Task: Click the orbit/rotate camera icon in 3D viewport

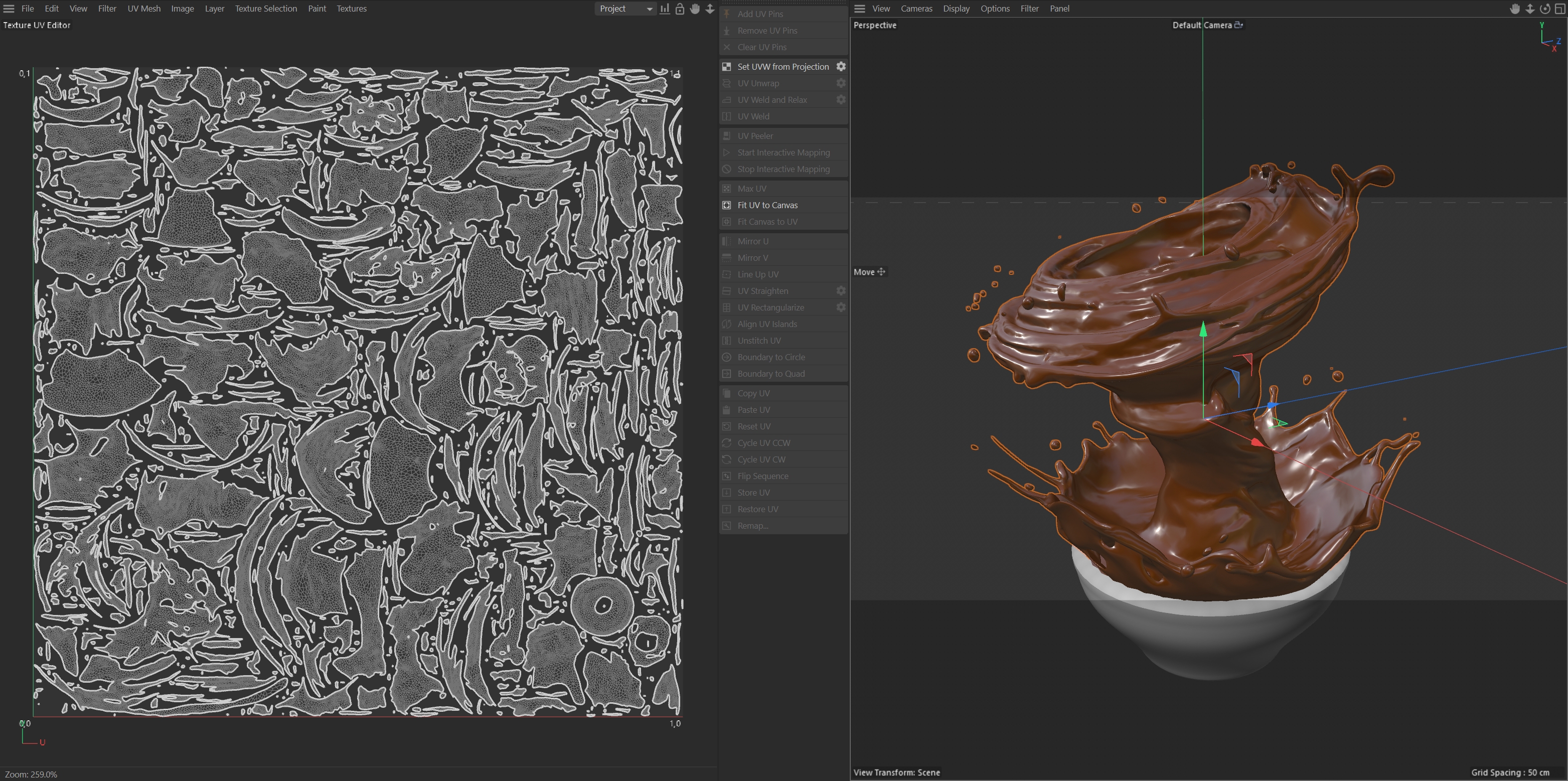Action: 1545,9
